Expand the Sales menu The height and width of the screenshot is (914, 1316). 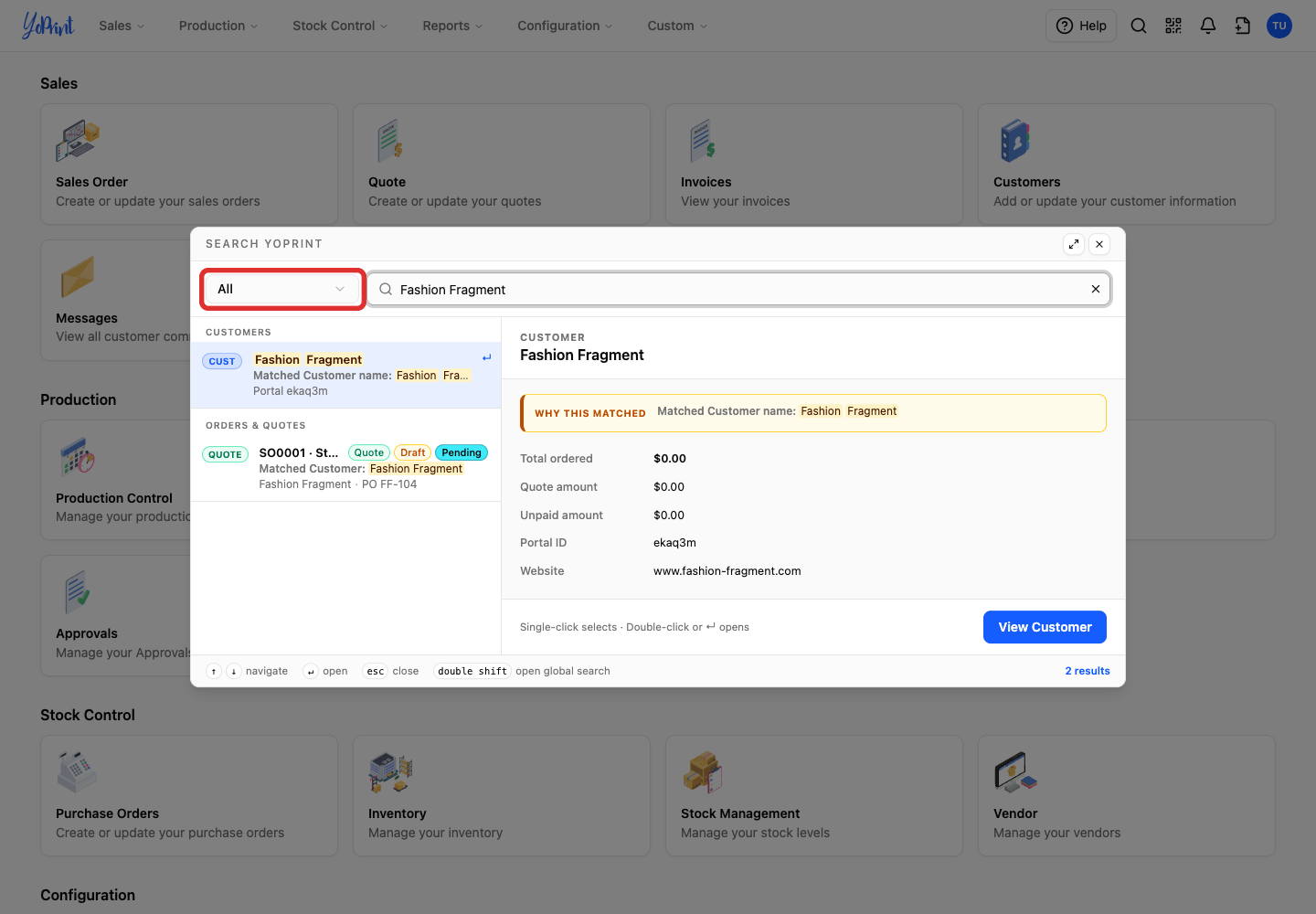tap(122, 26)
